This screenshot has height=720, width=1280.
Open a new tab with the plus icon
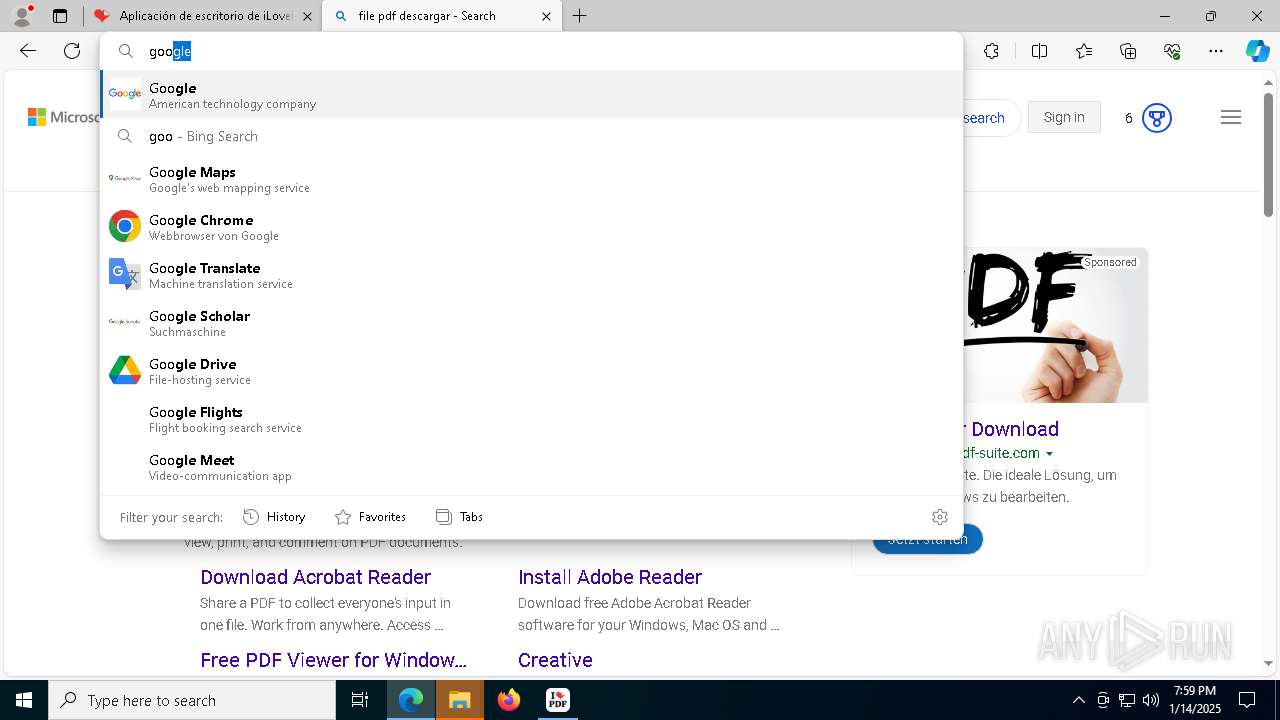(x=580, y=16)
